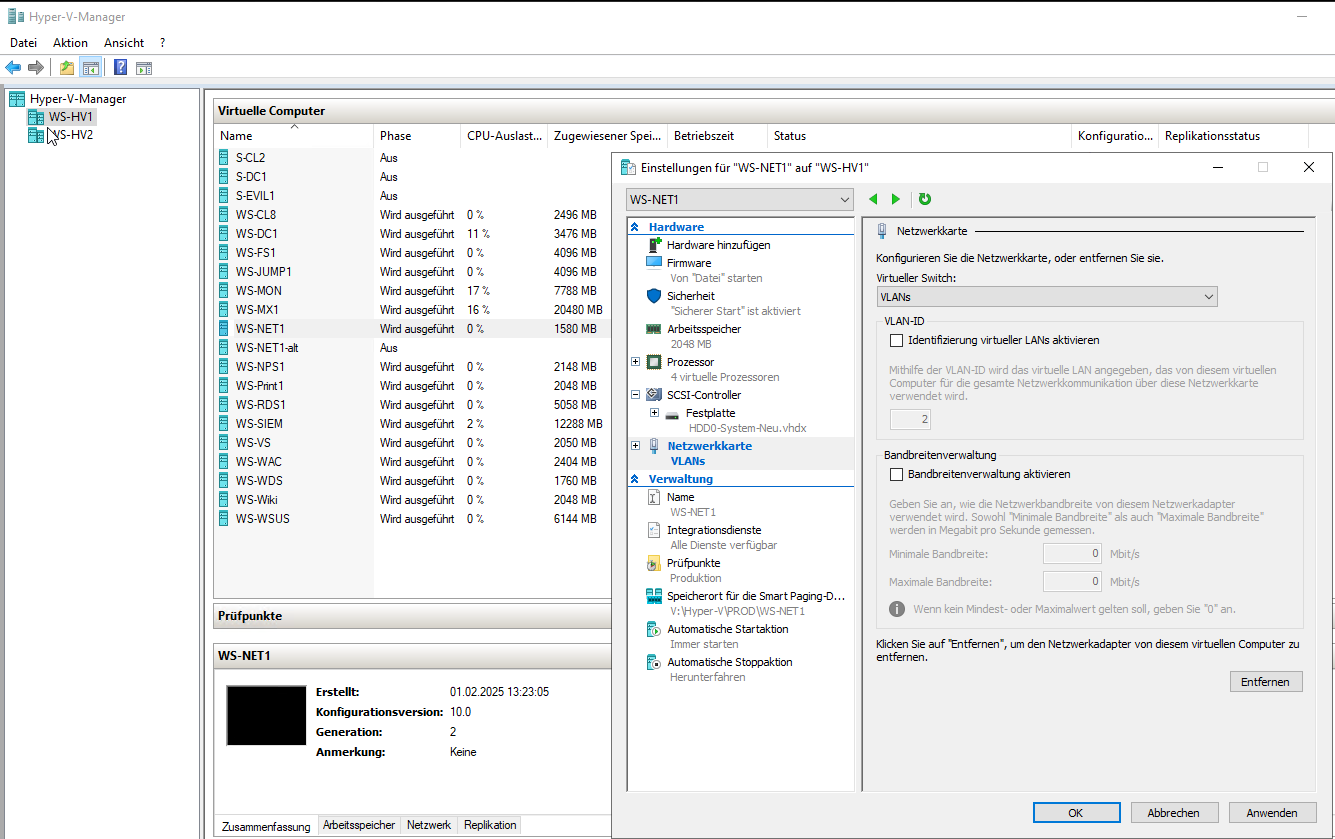Open the Datei menu
Viewport: 1335px width, 839px height.
23,43
